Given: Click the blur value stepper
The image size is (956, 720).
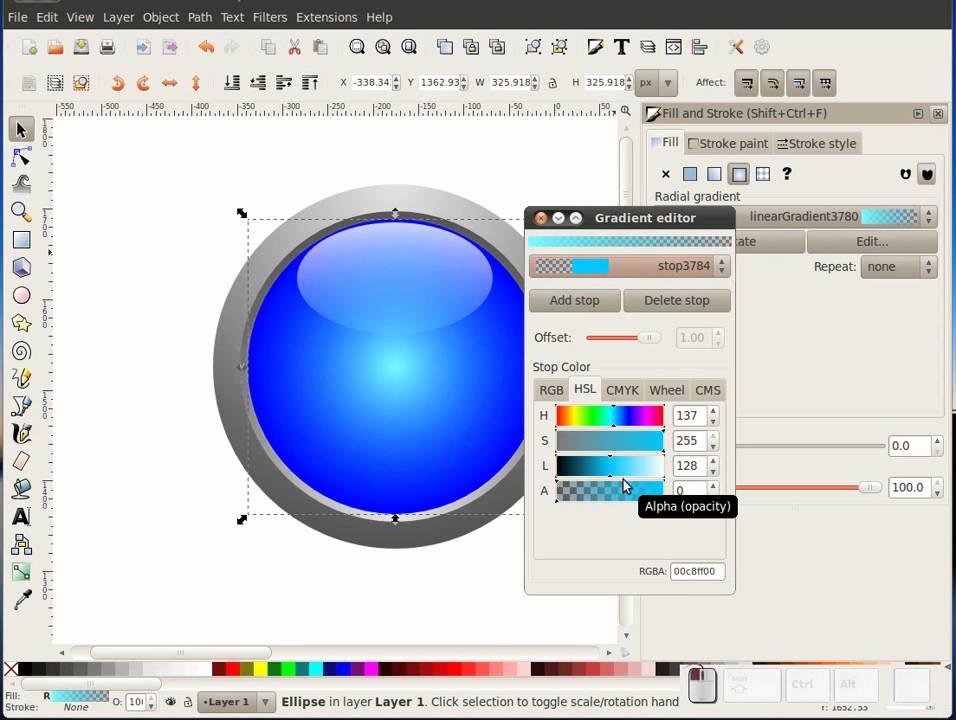Looking at the screenshot, I should pos(937,446).
